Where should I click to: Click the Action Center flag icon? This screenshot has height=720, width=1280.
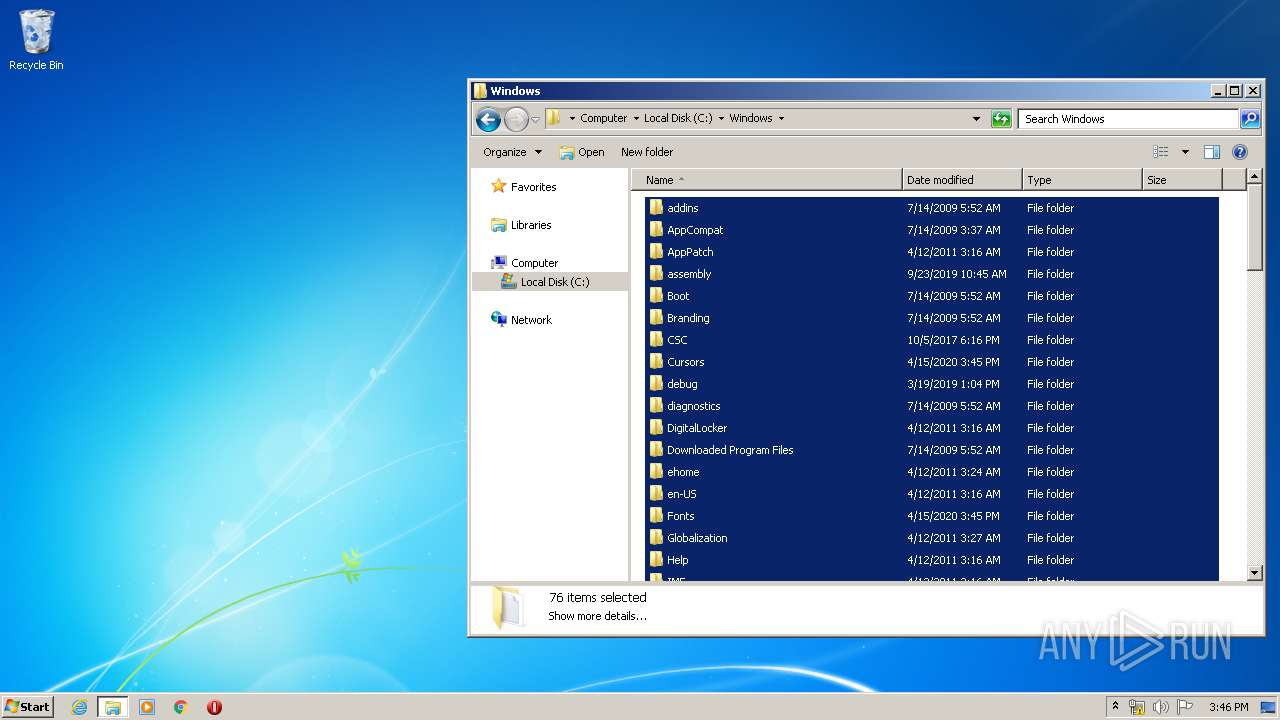pos(1185,707)
